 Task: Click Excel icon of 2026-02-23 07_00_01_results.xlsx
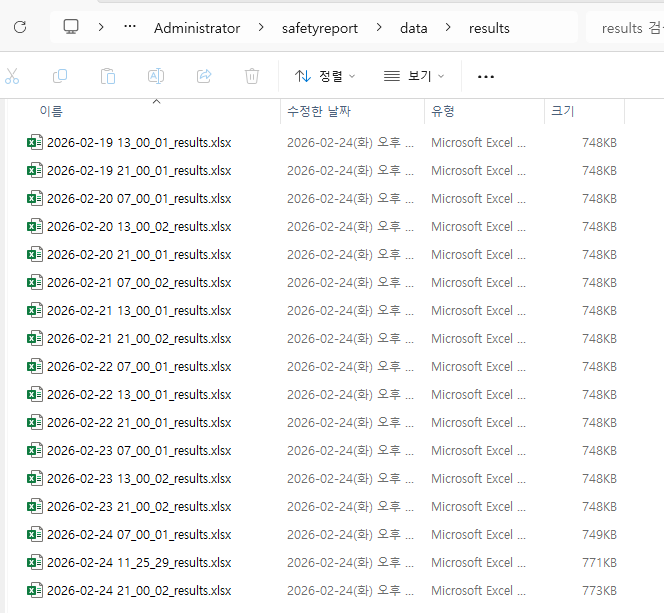(x=35, y=450)
